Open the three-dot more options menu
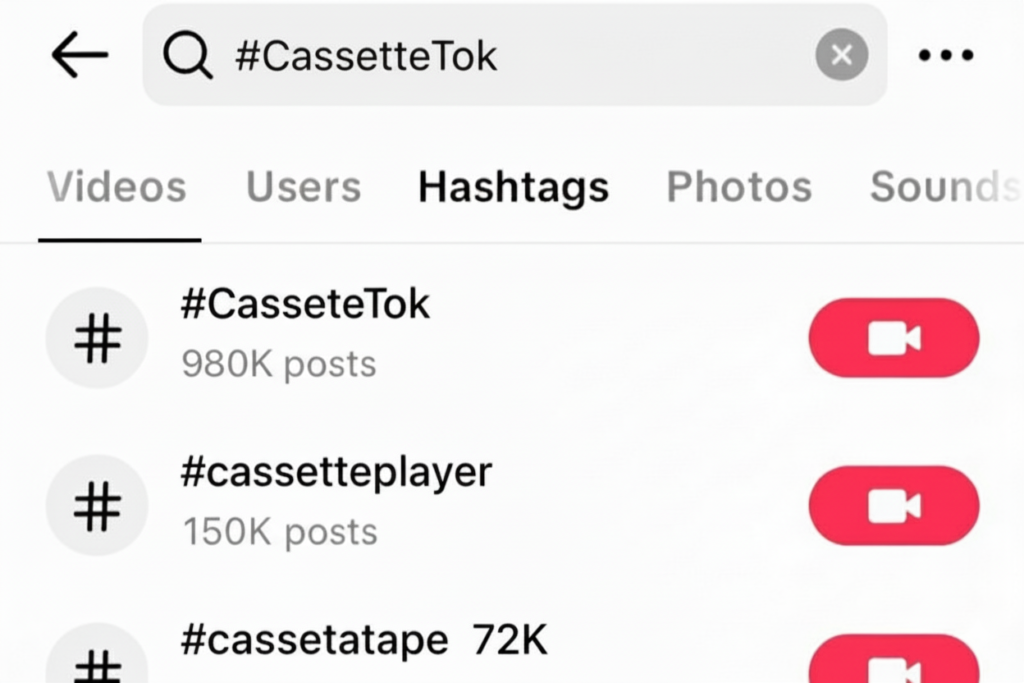 [946, 56]
